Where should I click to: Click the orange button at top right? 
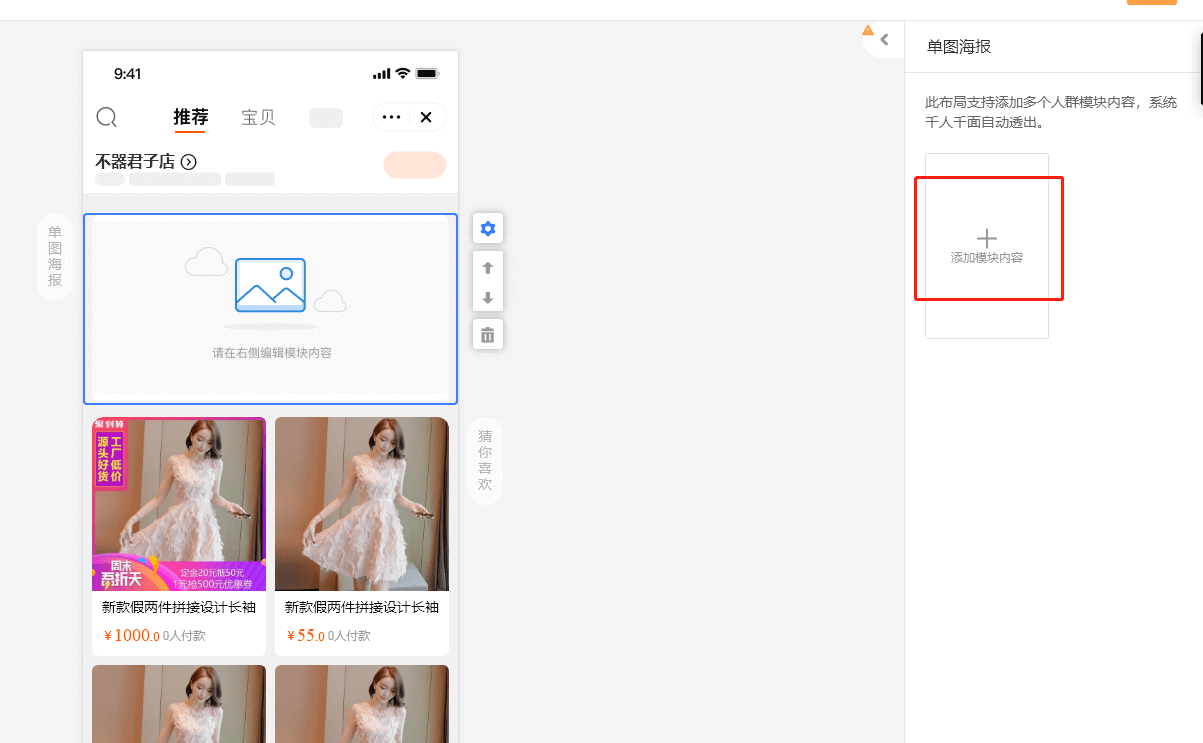click(1152, 2)
